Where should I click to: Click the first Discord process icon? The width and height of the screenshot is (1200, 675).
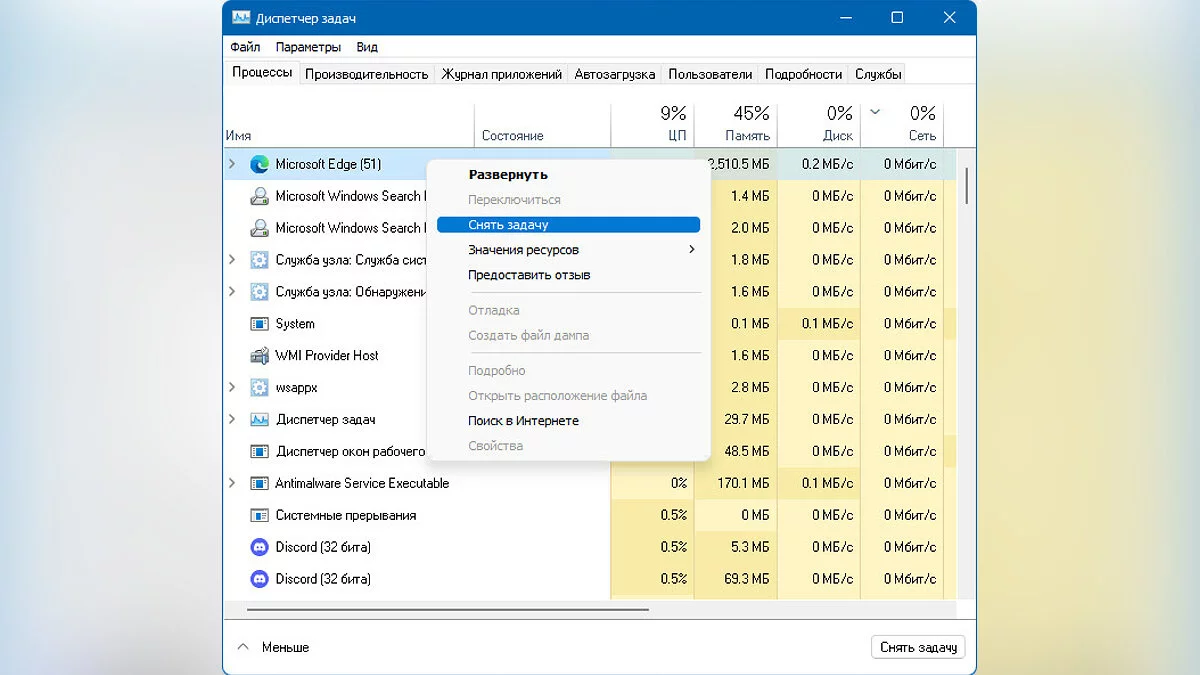(260, 548)
